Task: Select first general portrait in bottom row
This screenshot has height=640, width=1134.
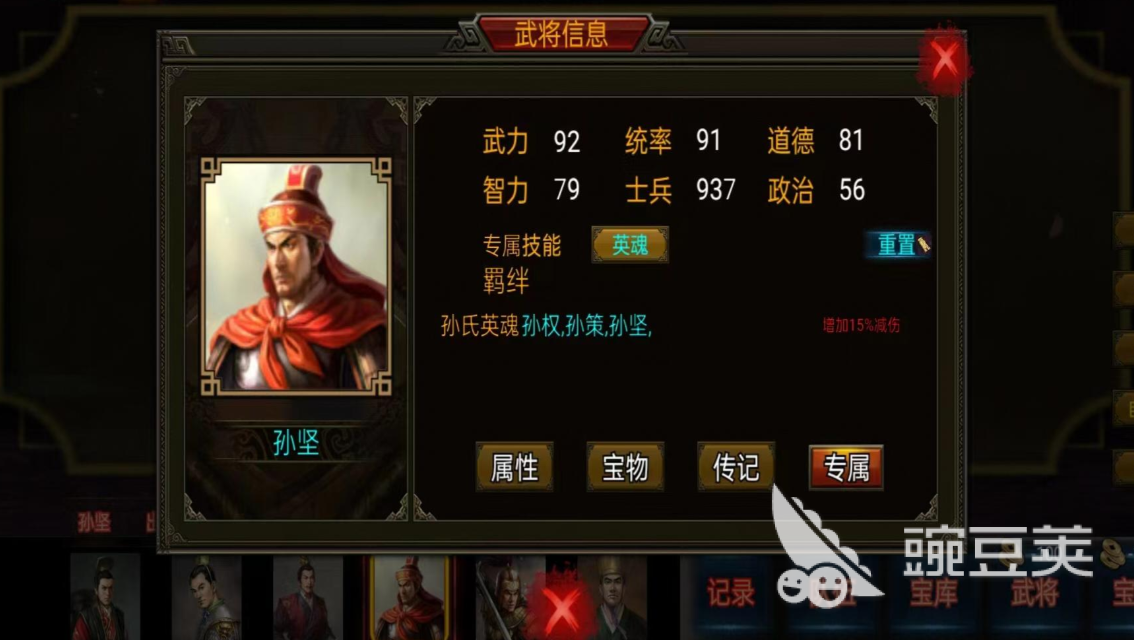Action: [x=106, y=597]
